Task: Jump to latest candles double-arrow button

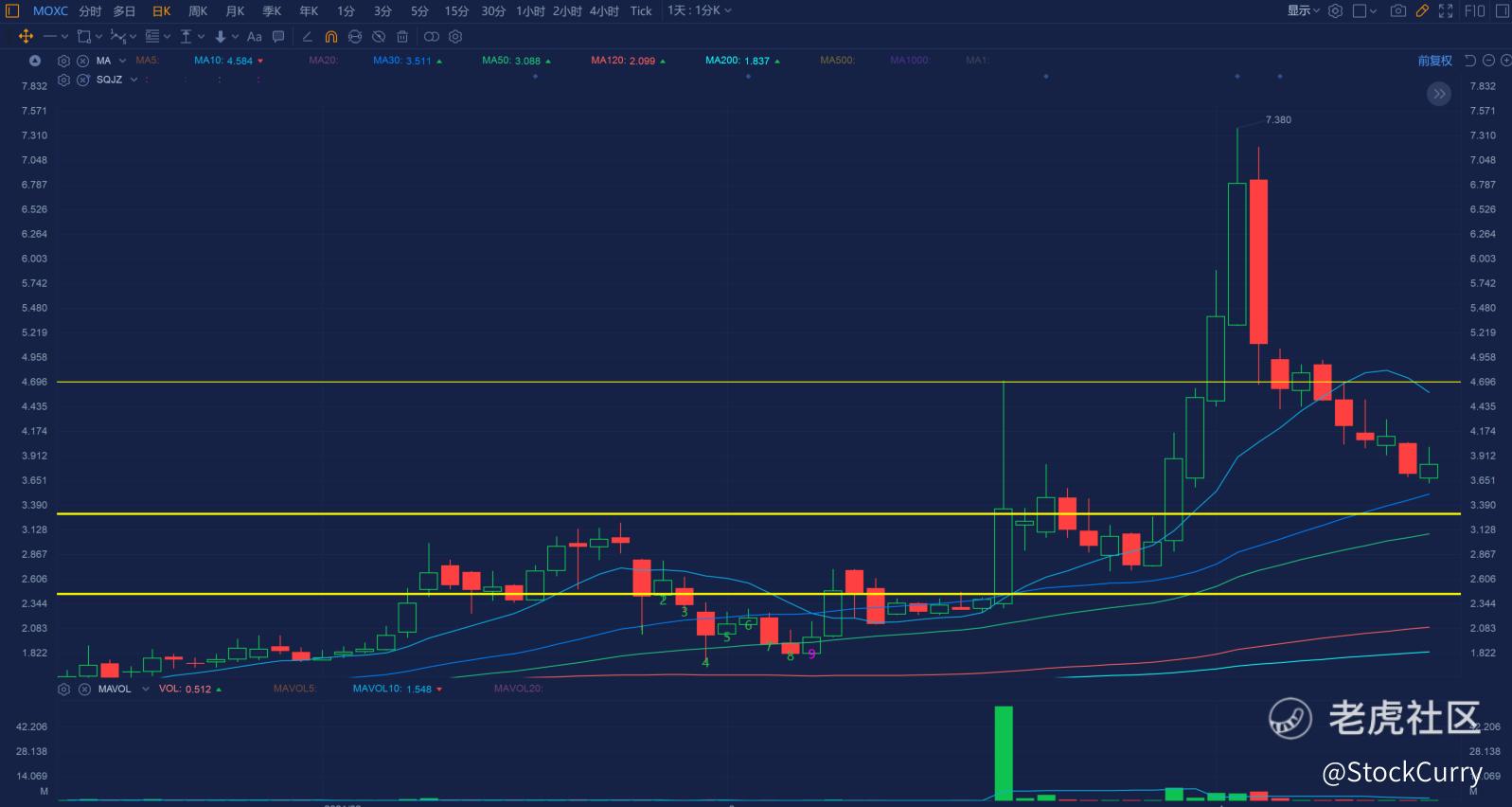Action: (x=1439, y=93)
